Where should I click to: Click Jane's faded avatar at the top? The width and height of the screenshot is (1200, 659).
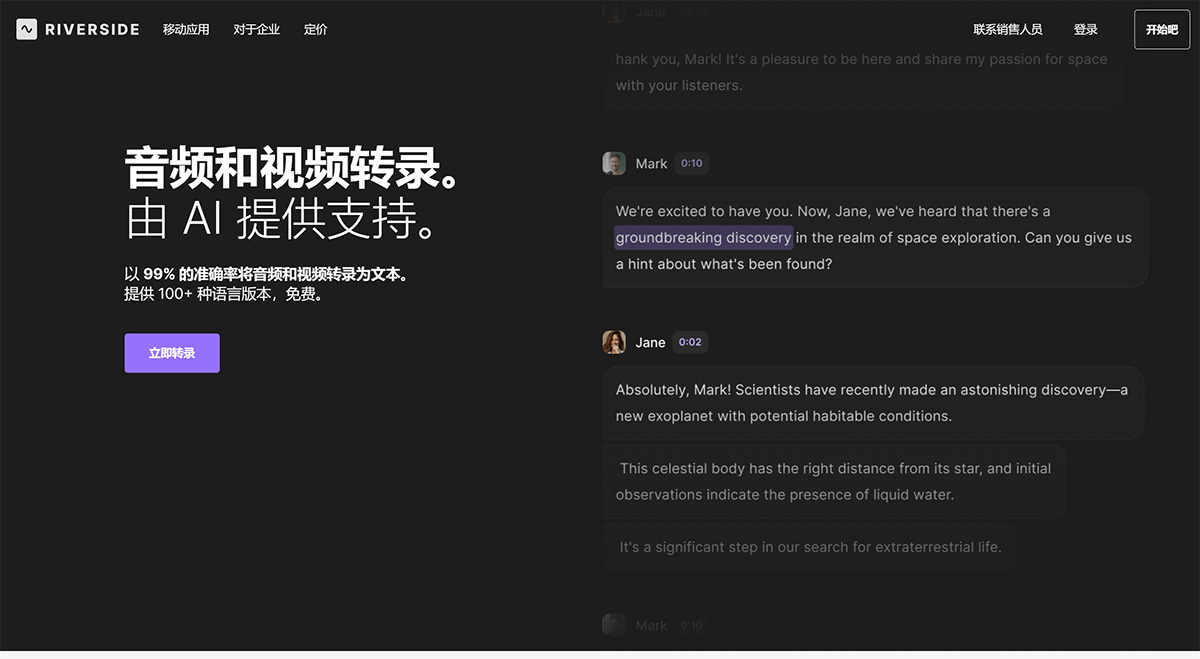pos(613,12)
